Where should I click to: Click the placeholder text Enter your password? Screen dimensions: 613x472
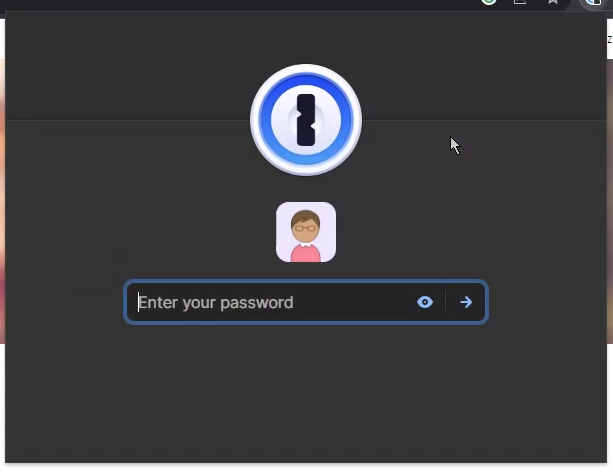tap(216, 303)
